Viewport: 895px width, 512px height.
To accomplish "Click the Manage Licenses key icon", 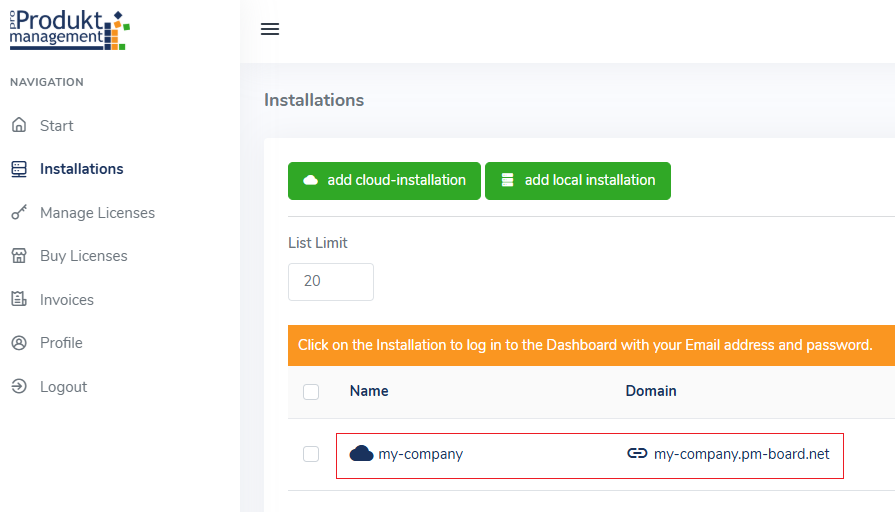I will (x=18, y=213).
